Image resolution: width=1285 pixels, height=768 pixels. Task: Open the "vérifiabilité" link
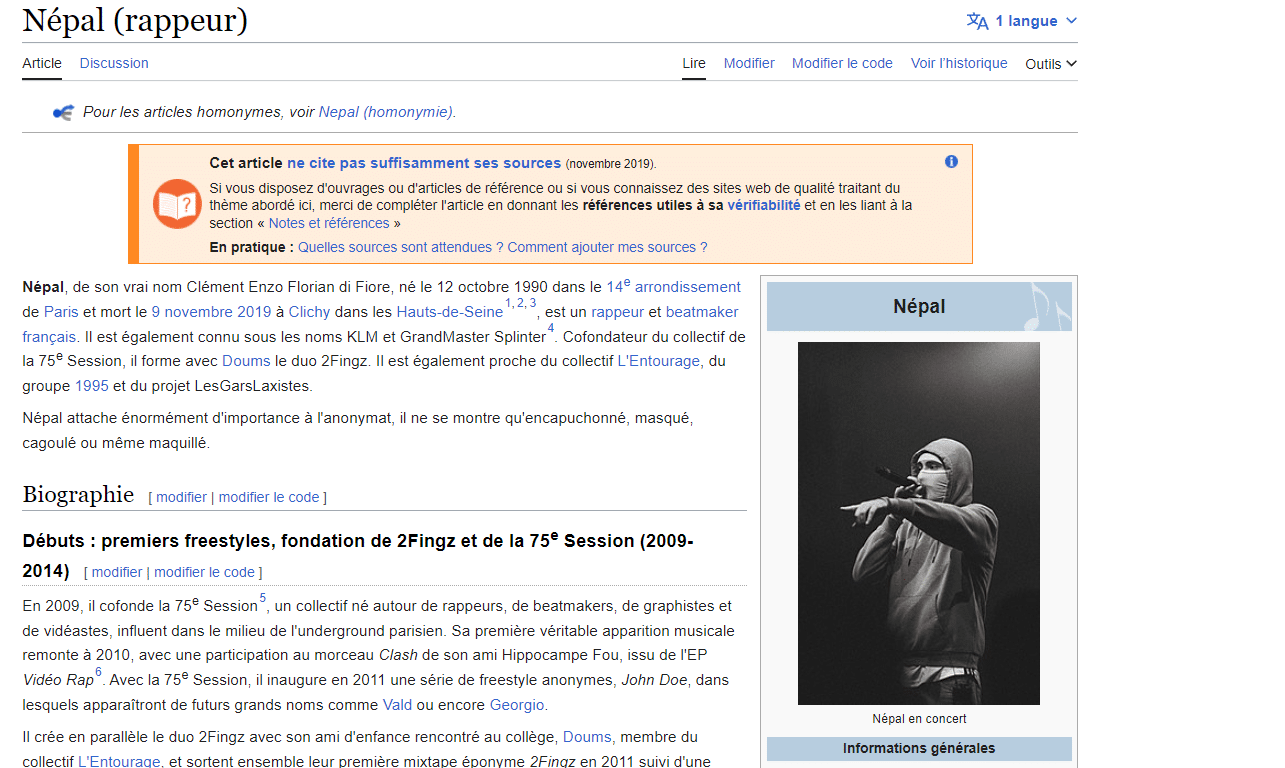(x=764, y=204)
